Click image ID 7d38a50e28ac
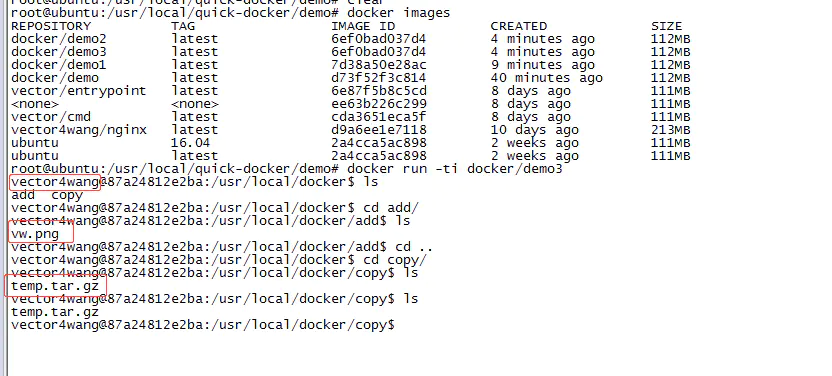This screenshot has height=376, width=832. [x=378, y=65]
